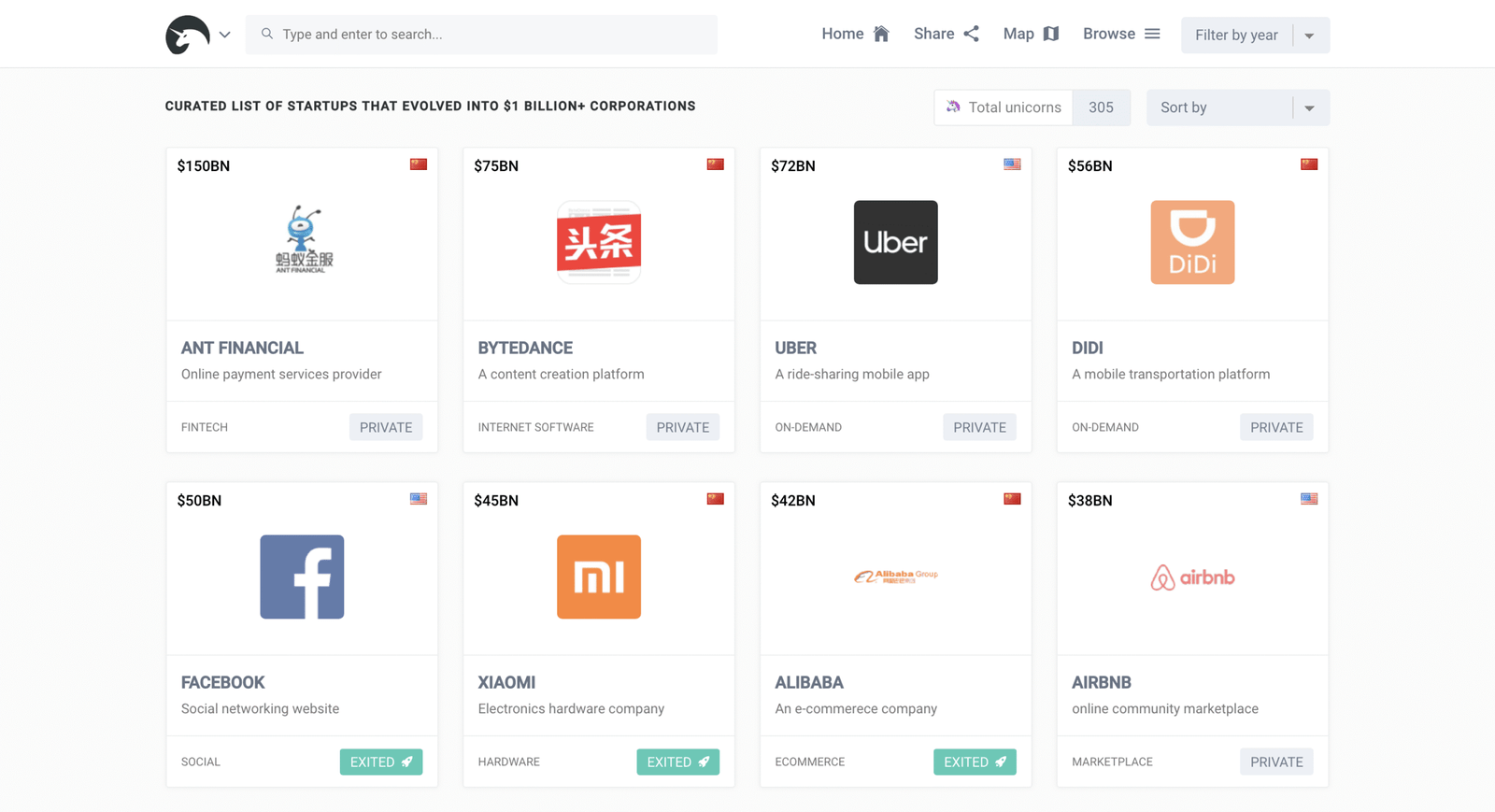Open the Browse menu

coord(1120,34)
